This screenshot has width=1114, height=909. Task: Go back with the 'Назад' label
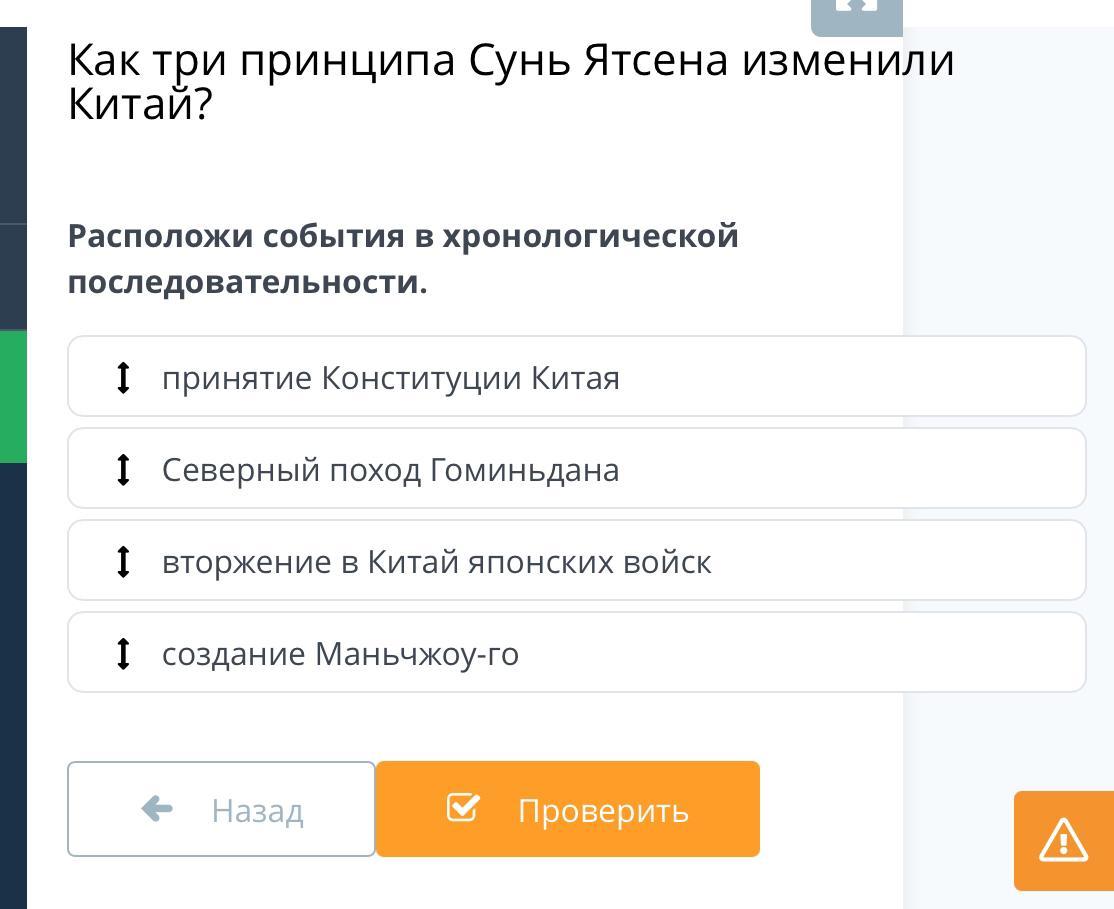click(257, 810)
